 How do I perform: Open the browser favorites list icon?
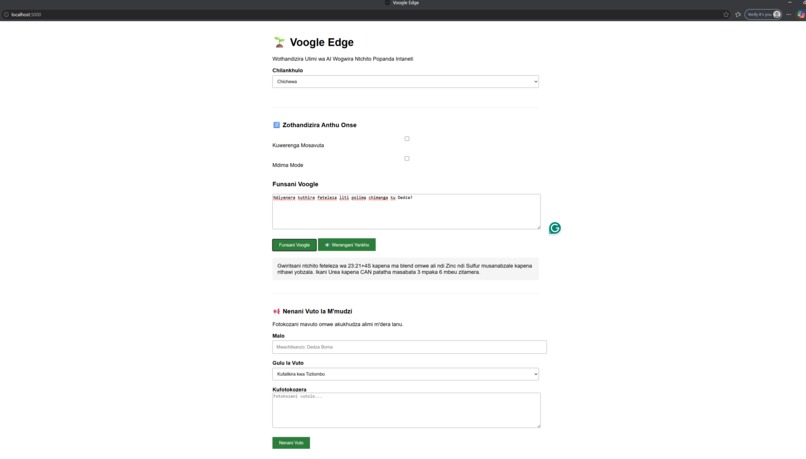738,14
